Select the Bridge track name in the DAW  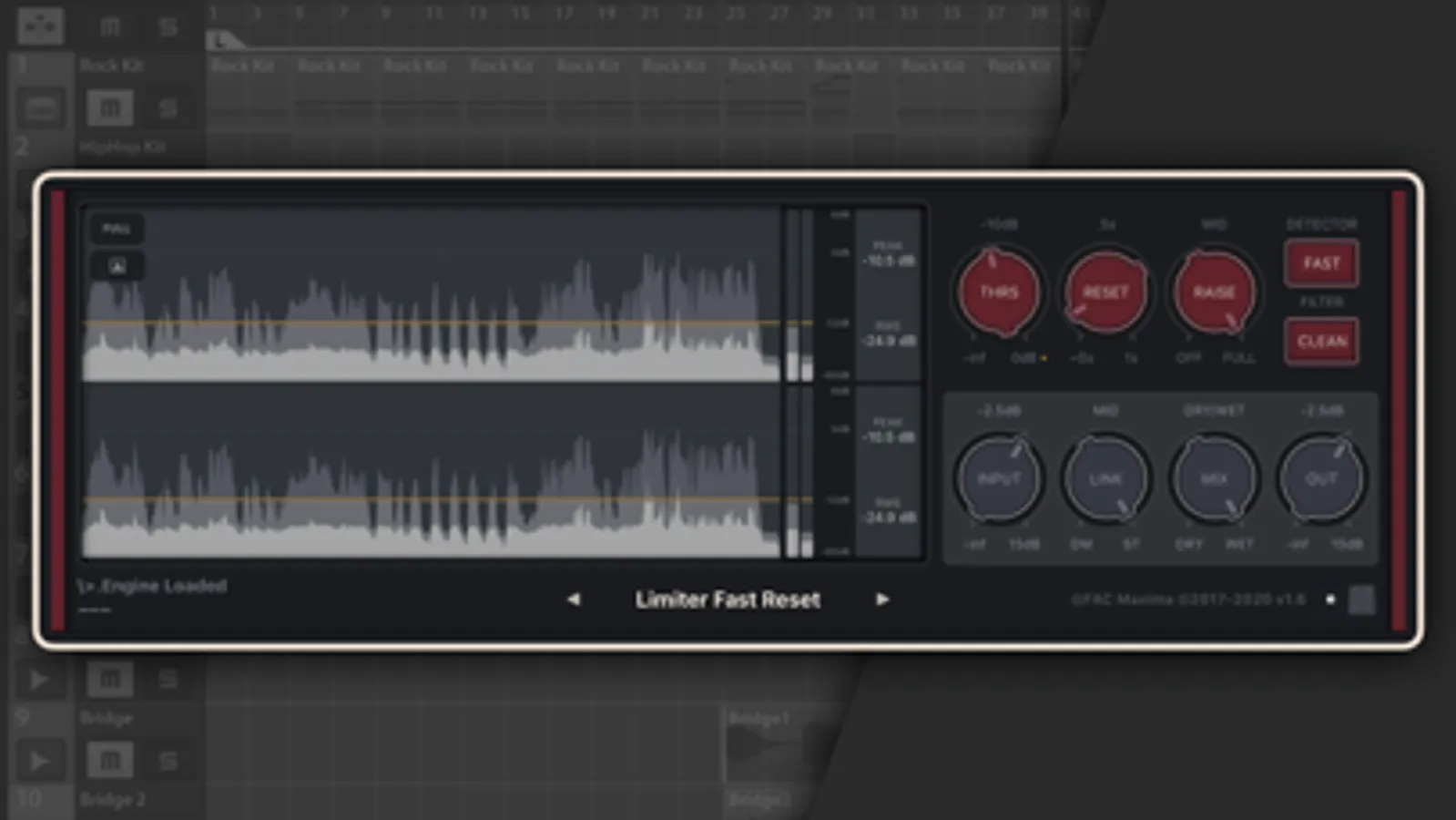(106, 718)
